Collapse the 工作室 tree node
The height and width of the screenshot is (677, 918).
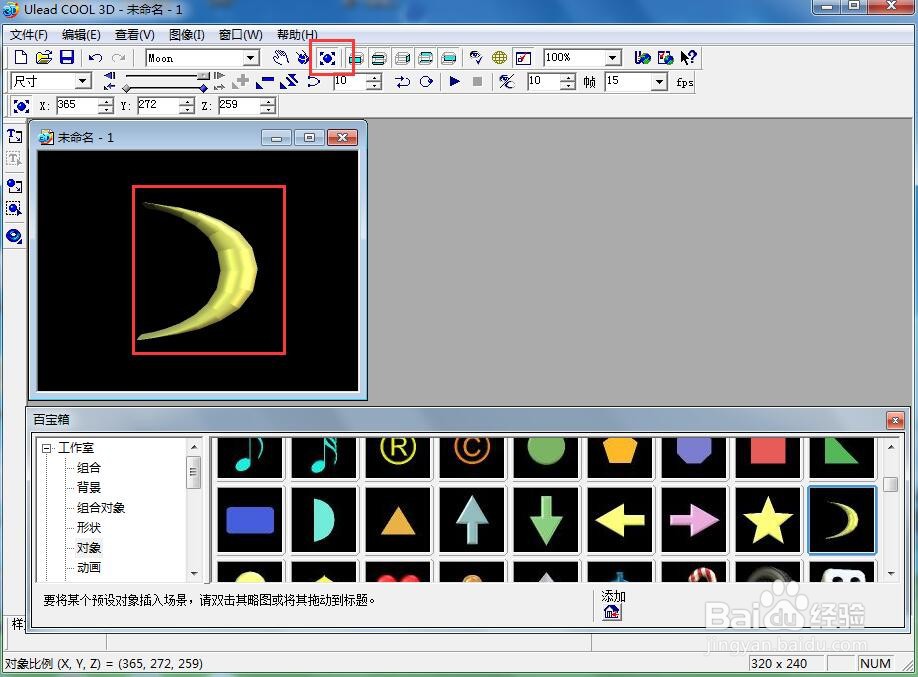pyautogui.click(x=46, y=449)
